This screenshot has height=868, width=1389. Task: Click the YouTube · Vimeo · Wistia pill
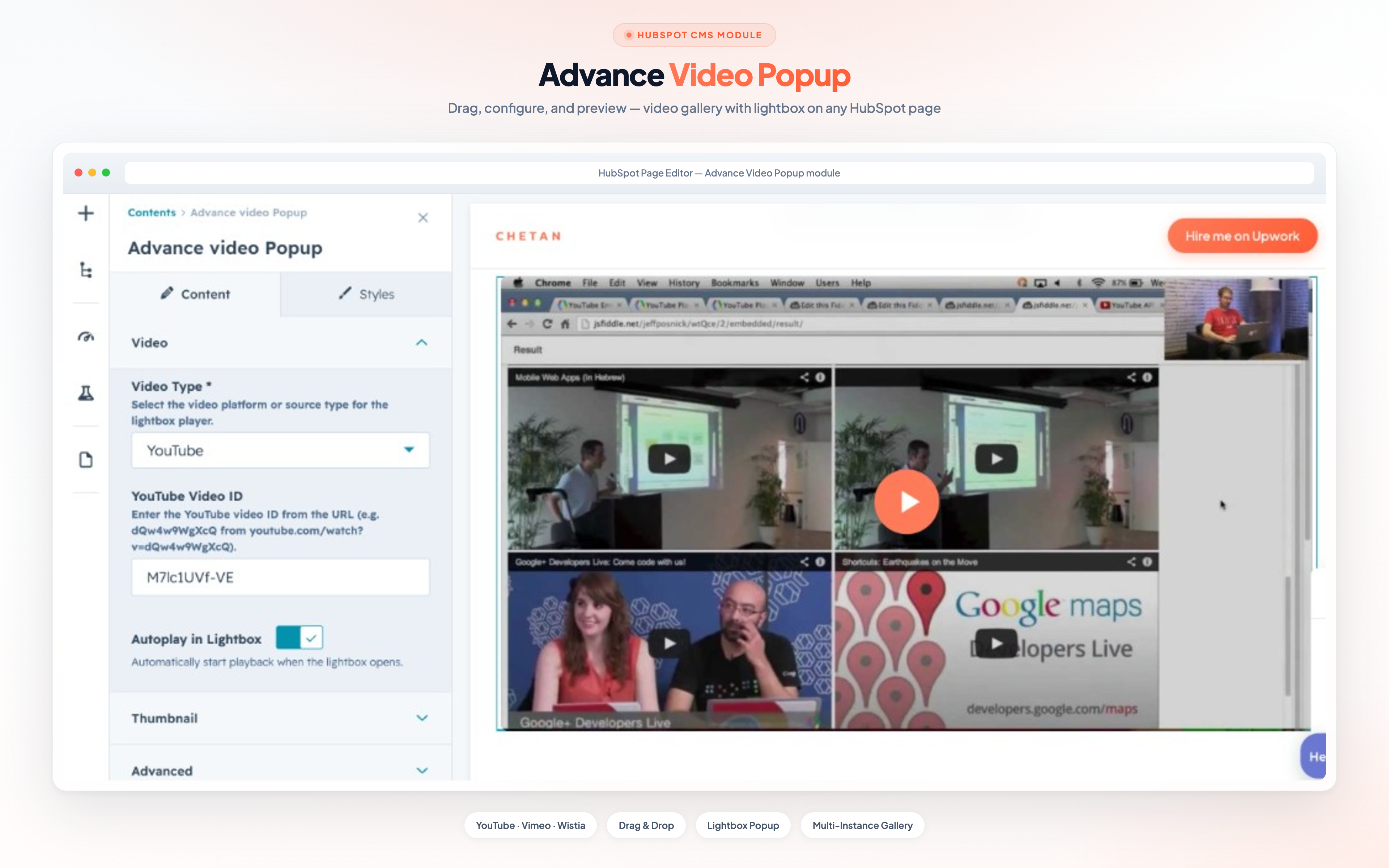(x=530, y=826)
